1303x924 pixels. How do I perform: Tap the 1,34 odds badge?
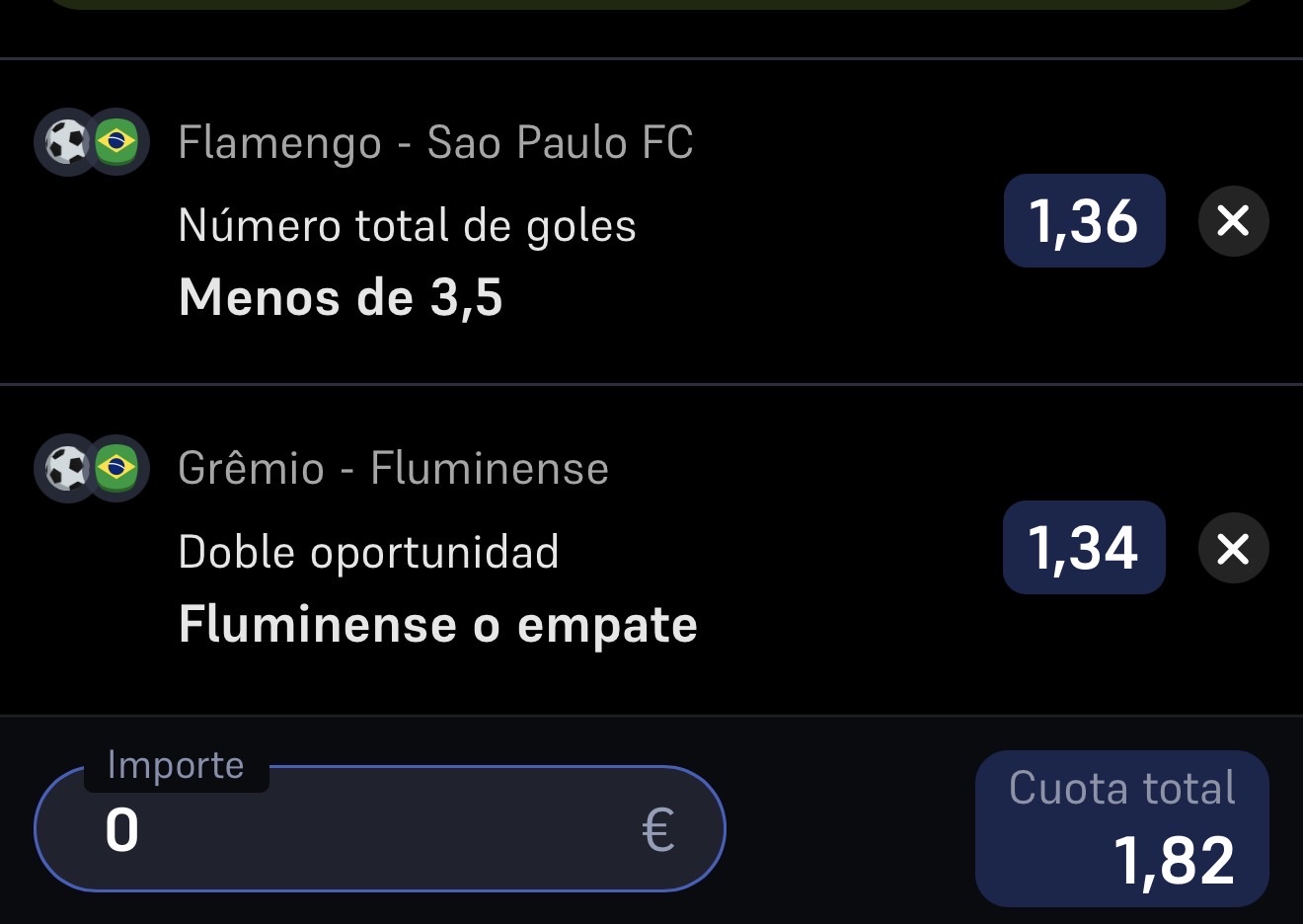tap(1084, 548)
